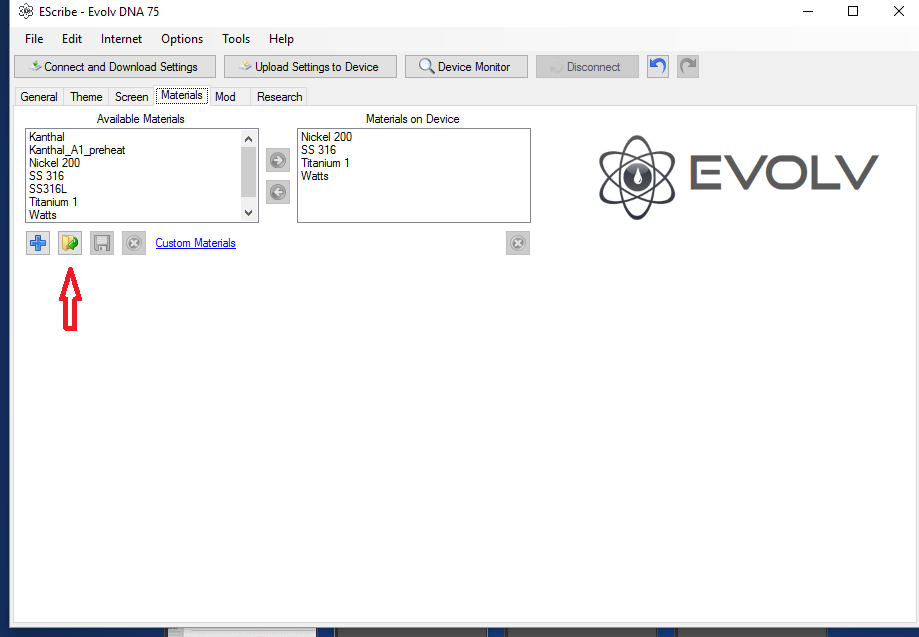The width and height of the screenshot is (919, 637).
Task: Open the Device Monitor
Action: point(465,67)
